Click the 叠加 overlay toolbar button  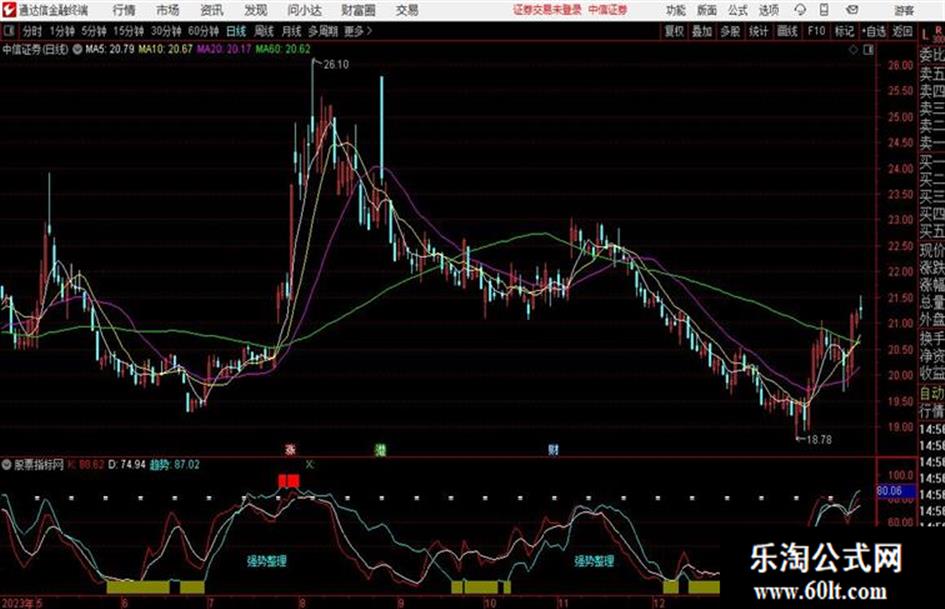[702, 31]
